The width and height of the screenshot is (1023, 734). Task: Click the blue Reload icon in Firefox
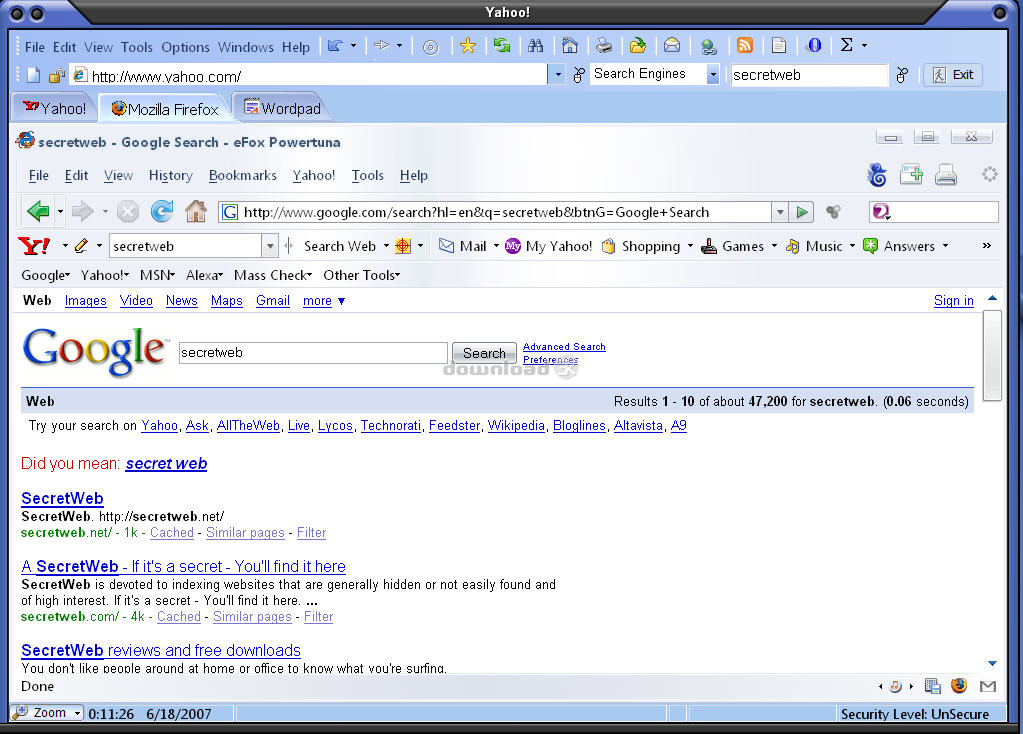pyautogui.click(x=162, y=211)
